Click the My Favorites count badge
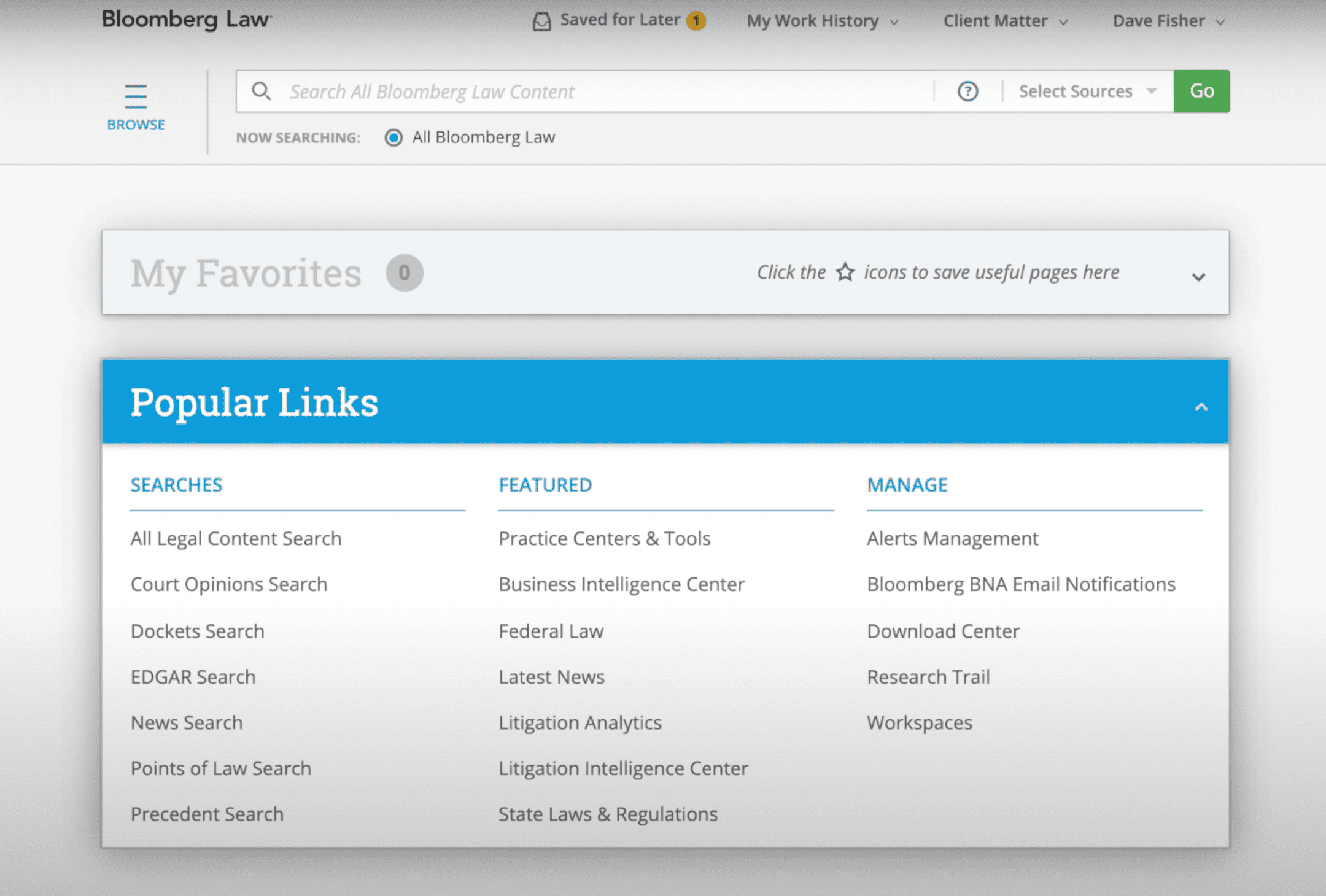 point(404,272)
